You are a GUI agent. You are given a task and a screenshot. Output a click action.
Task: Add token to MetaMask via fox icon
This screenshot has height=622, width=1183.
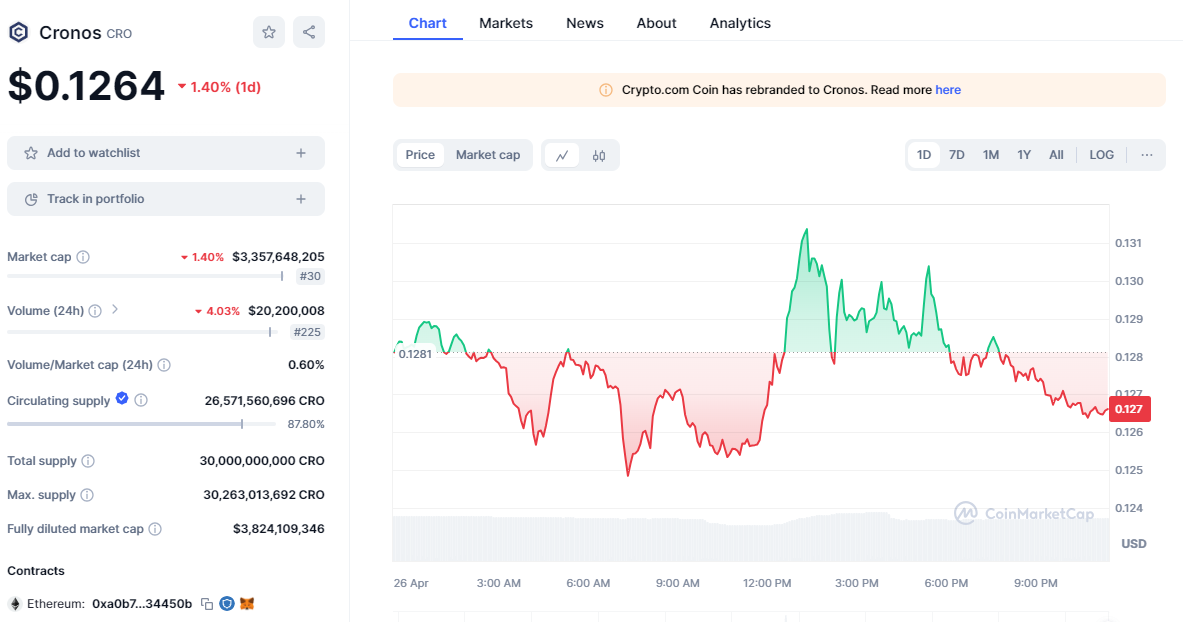coord(247,604)
